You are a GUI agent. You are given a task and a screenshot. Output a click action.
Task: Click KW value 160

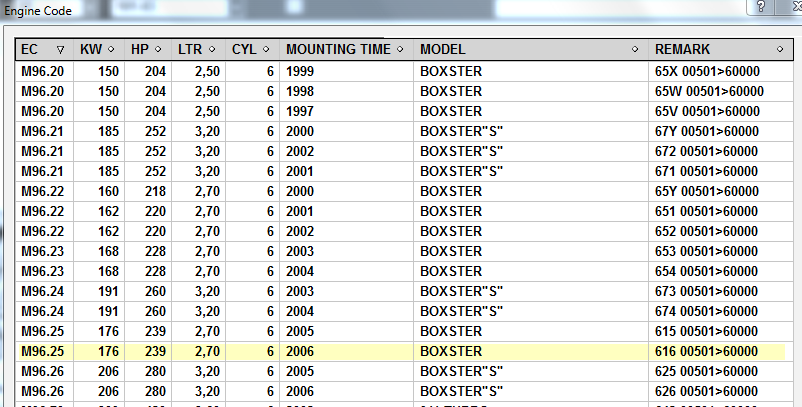click(x=108, y=191)
